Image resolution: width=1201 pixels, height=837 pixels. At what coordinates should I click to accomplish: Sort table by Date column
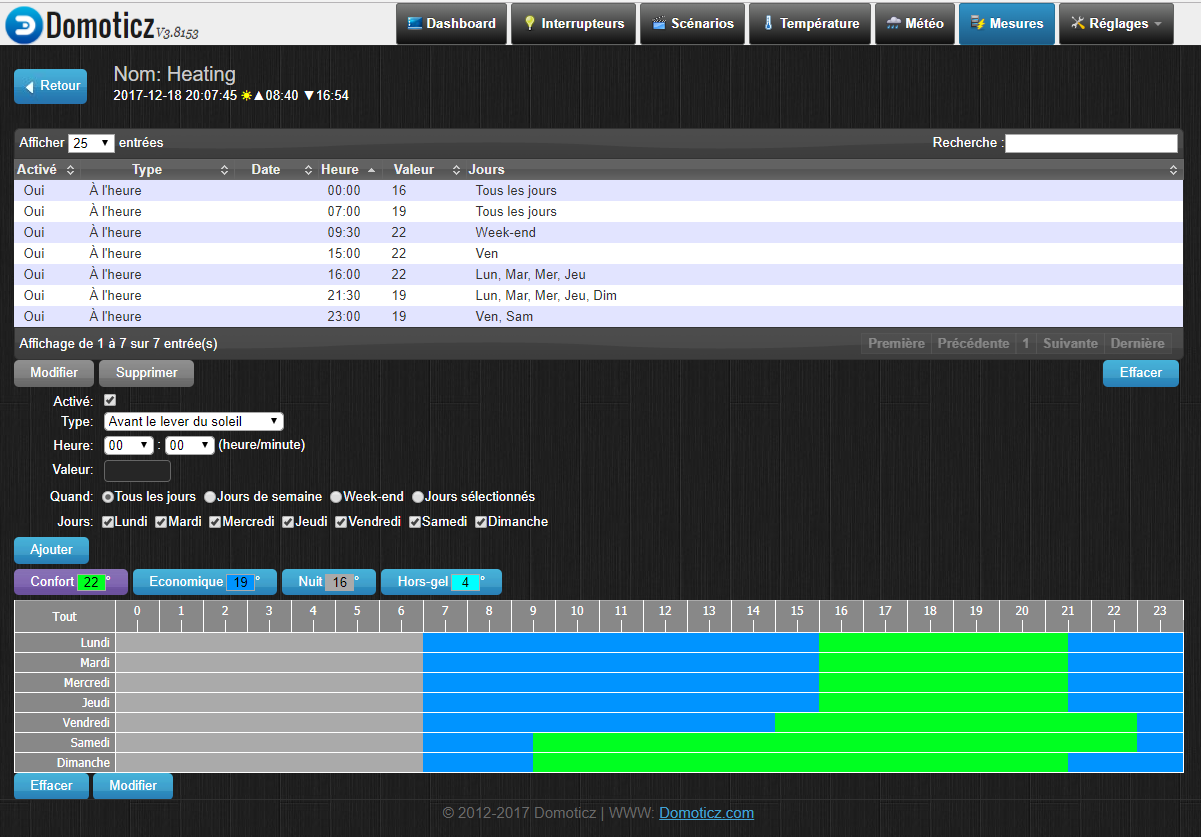pos(274,170)
